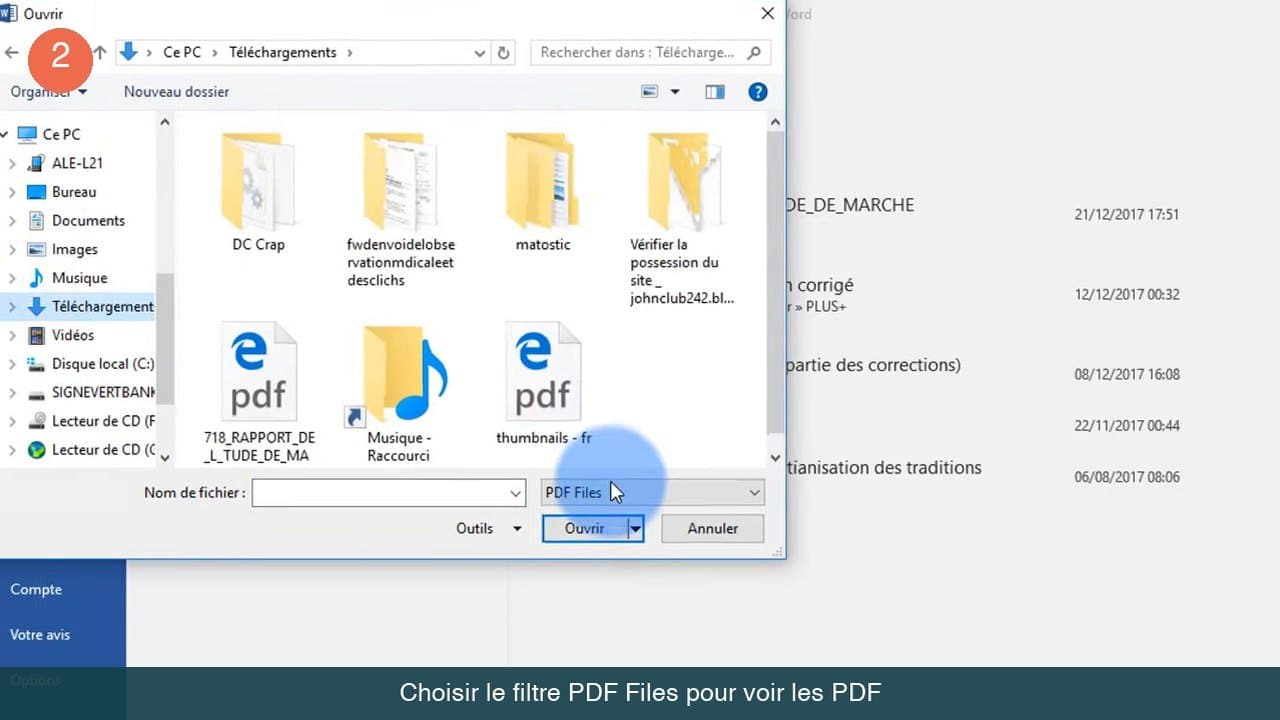Expand the Musique tree node

point(12,278)
